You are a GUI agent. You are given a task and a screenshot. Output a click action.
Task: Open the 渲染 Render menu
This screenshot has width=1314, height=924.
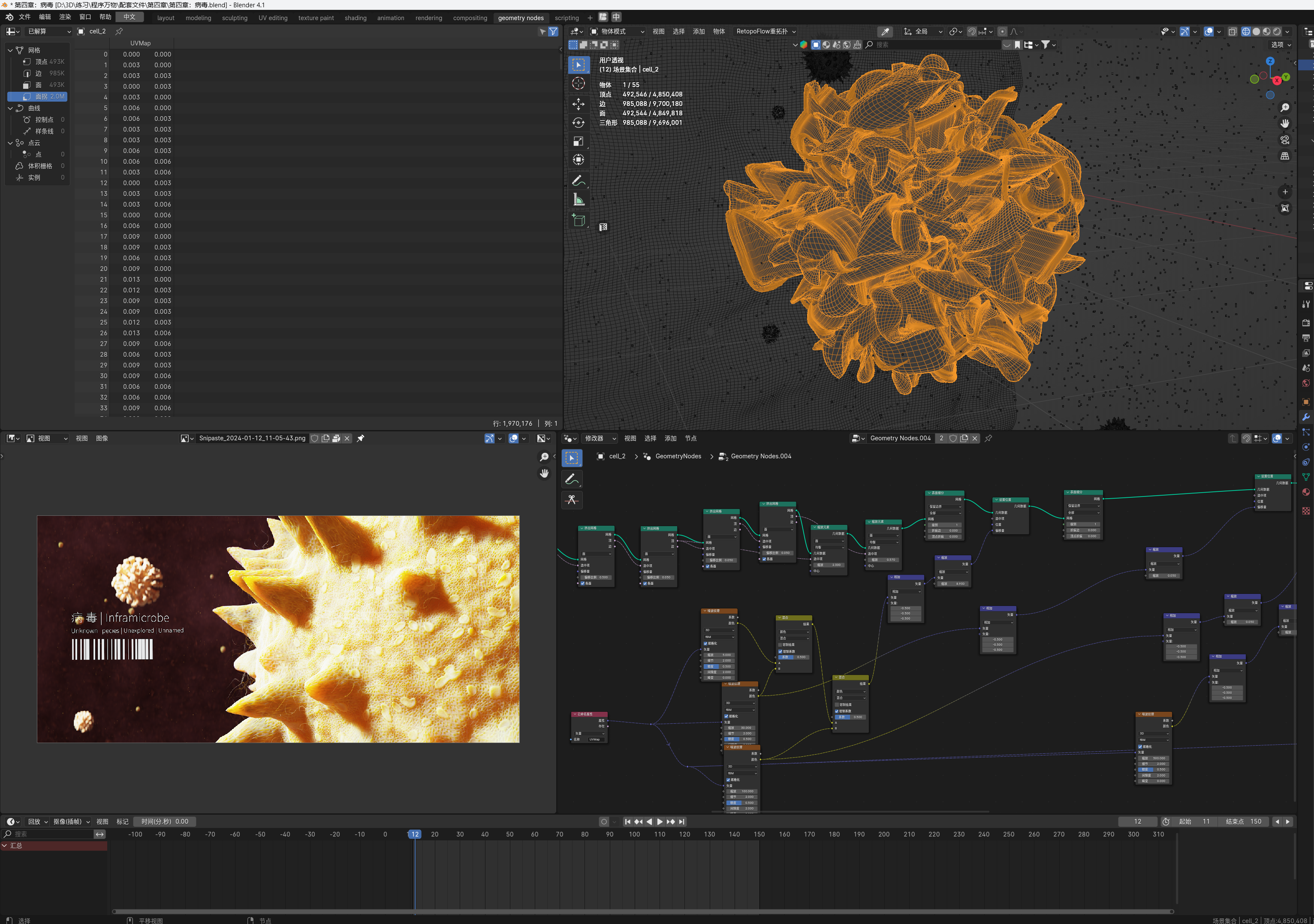[65, 17]
